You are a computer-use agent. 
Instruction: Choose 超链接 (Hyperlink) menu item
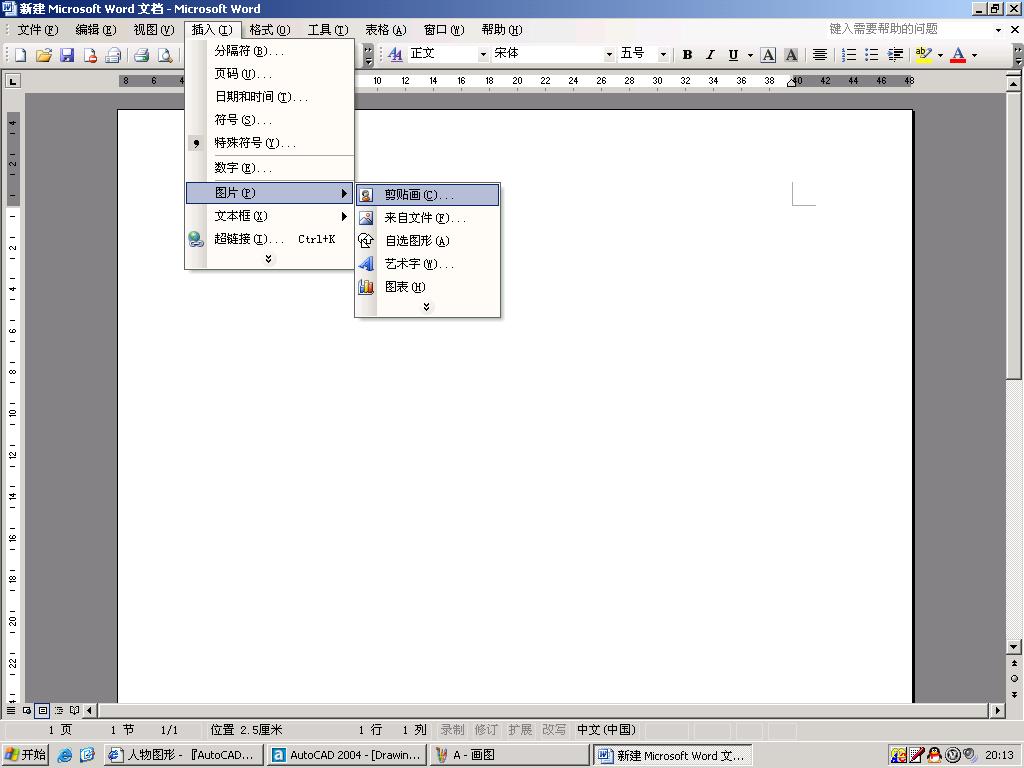(270, 239)
